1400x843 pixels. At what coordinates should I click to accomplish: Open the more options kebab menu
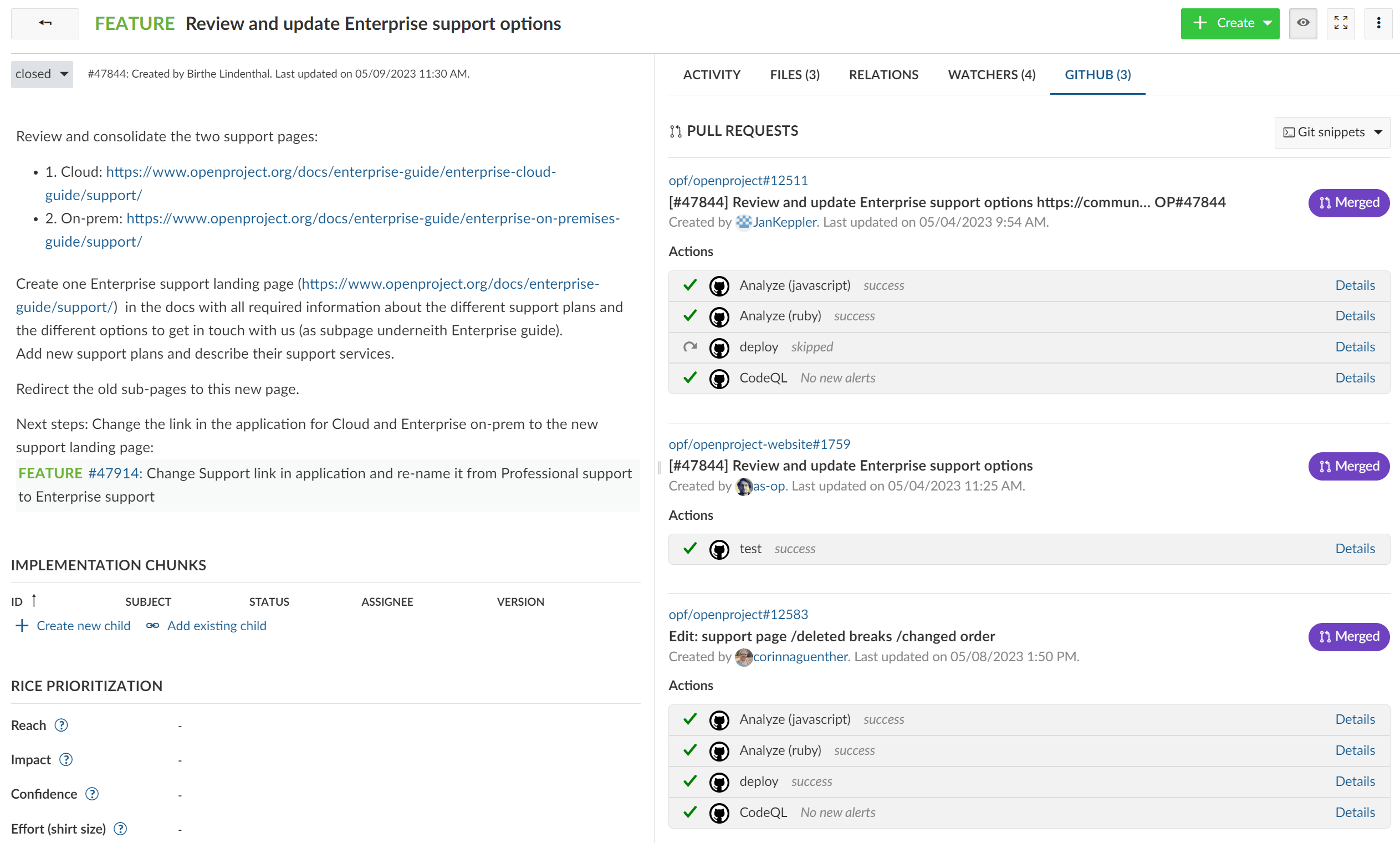[1379, 23]
